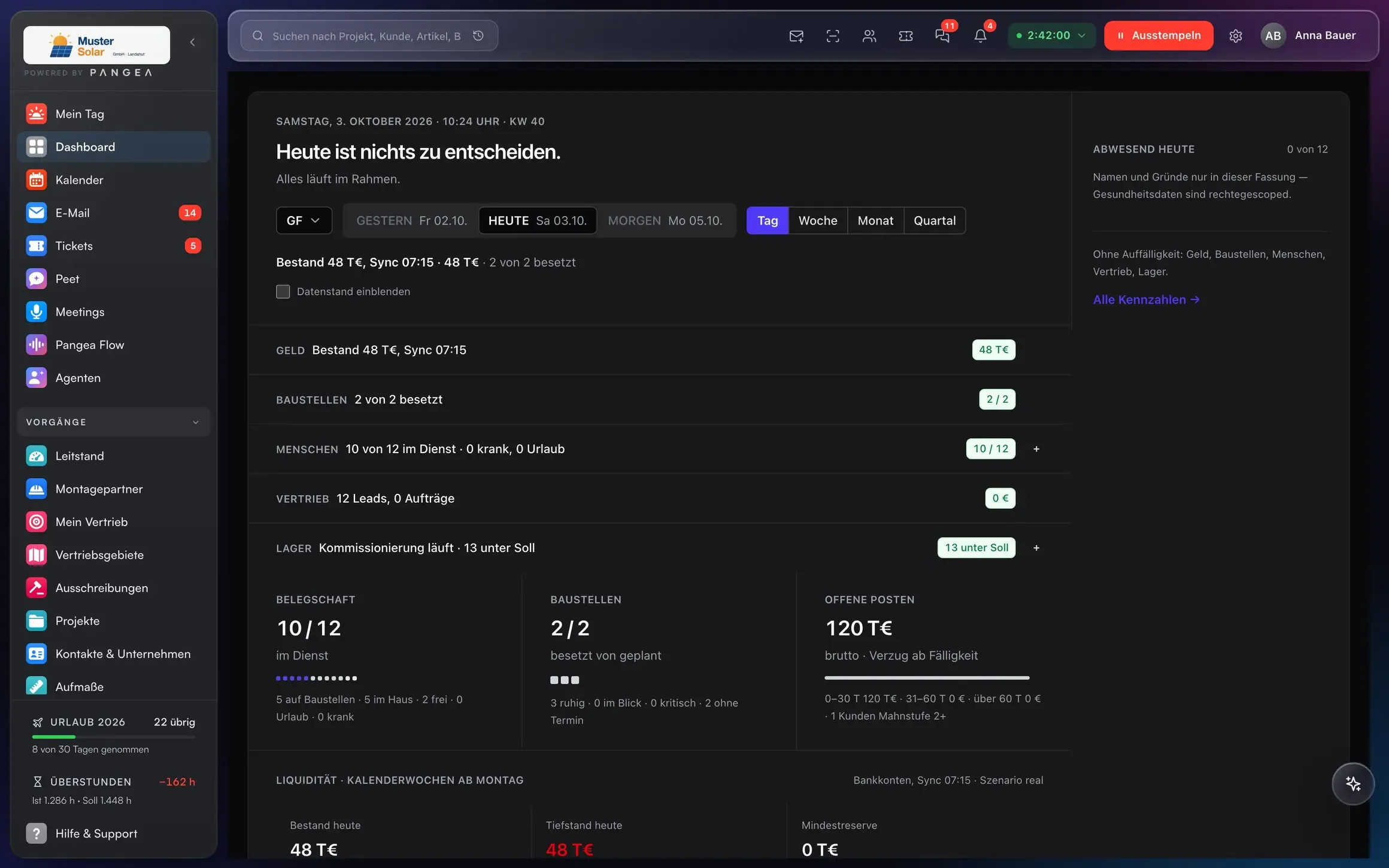Switch to the Quartal tab
1389x868 pixels.
click(x=935, y=220)
